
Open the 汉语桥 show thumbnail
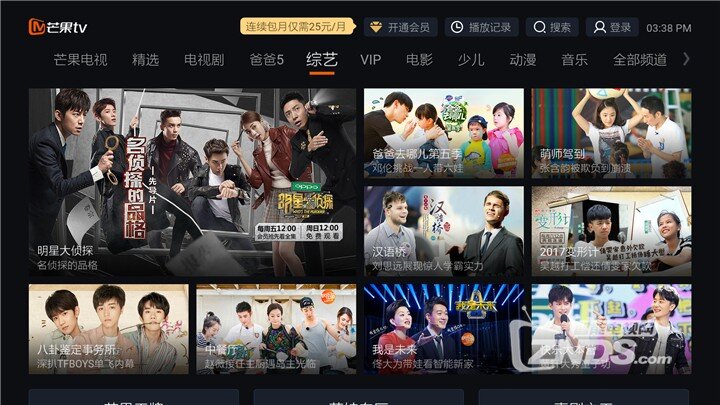click(444, 231)
